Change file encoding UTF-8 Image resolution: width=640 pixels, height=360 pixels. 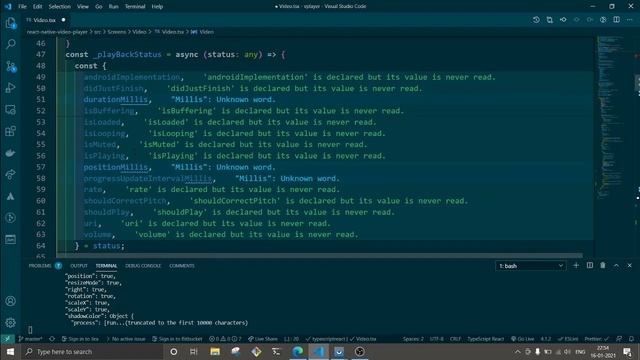[437, 339]
